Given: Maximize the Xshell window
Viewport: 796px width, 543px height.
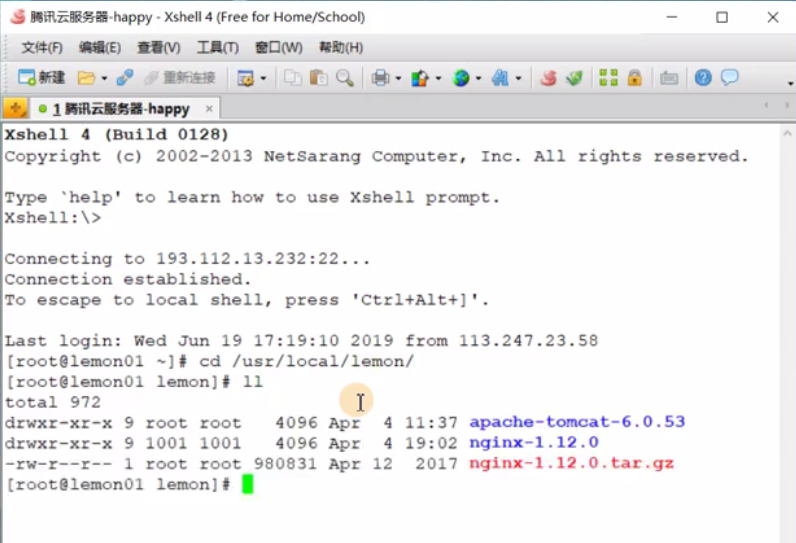Looking at the screenshot, I should coord(722,17).
